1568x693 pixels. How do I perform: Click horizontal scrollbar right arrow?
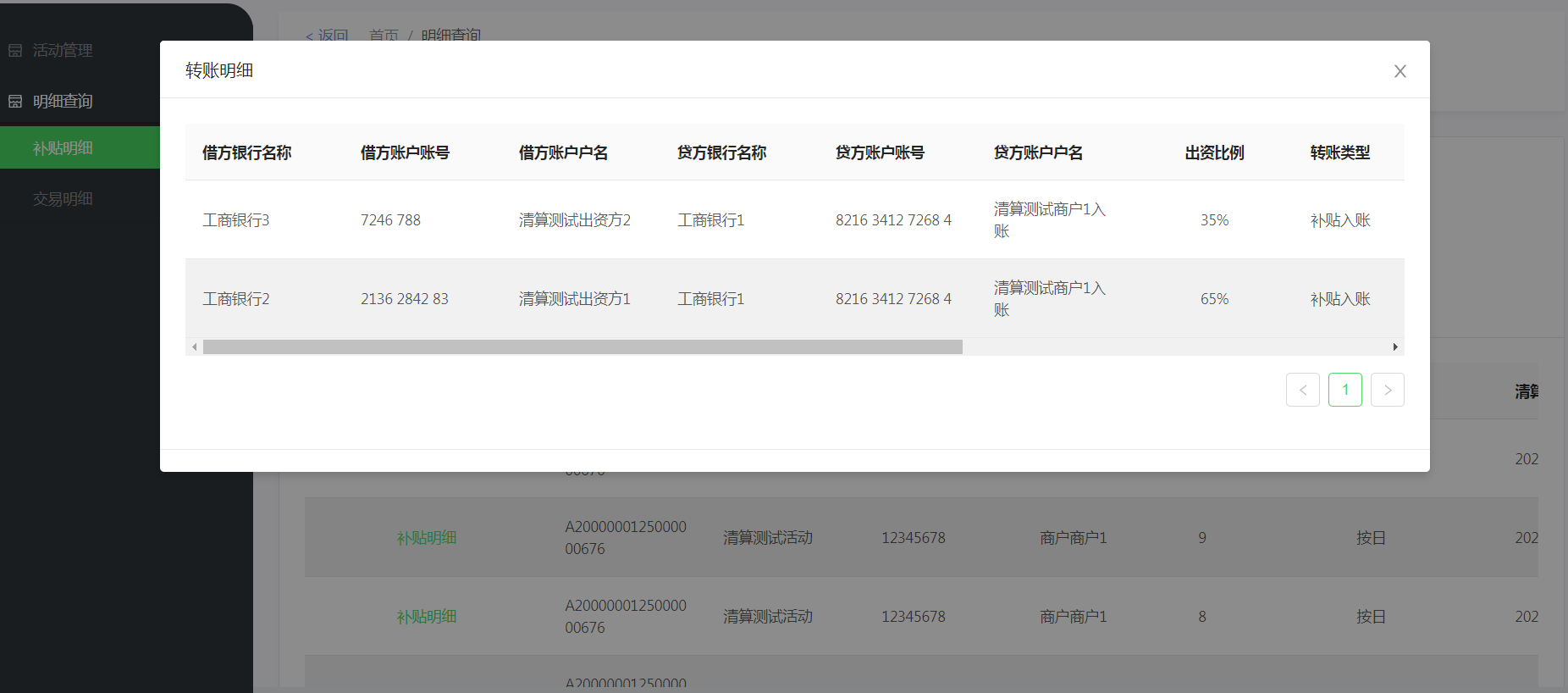coord(1395,346)
